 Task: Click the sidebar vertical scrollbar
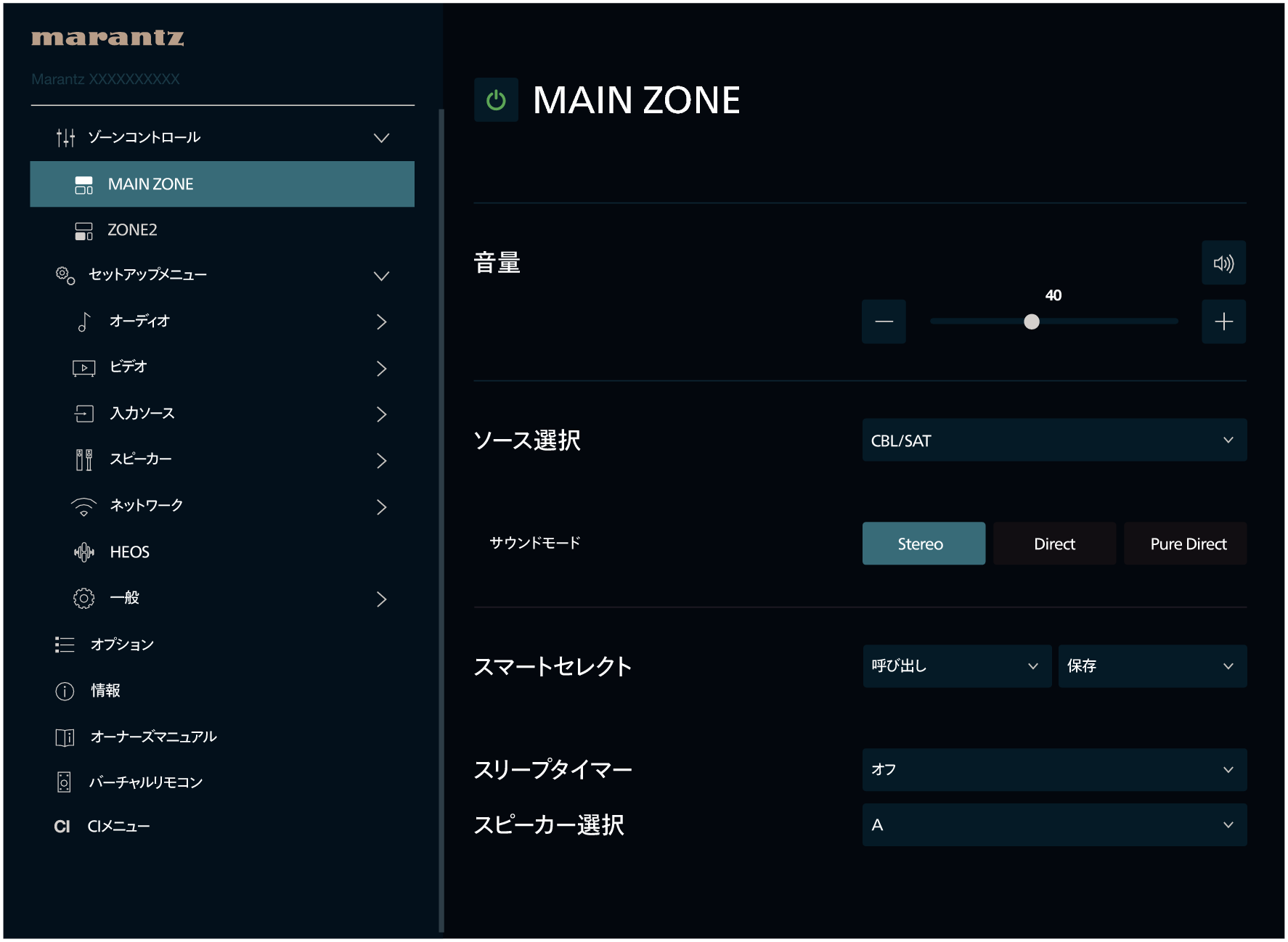[441, 520]
